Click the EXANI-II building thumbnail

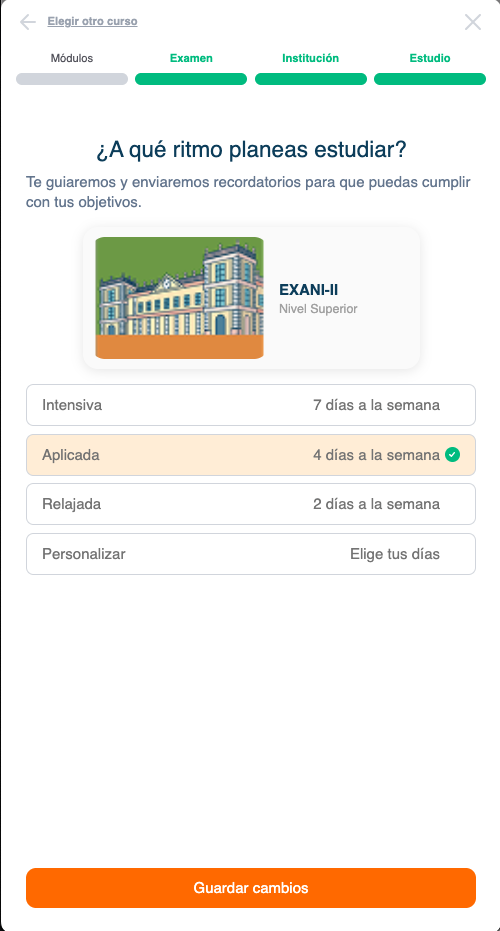click(179, 297)
